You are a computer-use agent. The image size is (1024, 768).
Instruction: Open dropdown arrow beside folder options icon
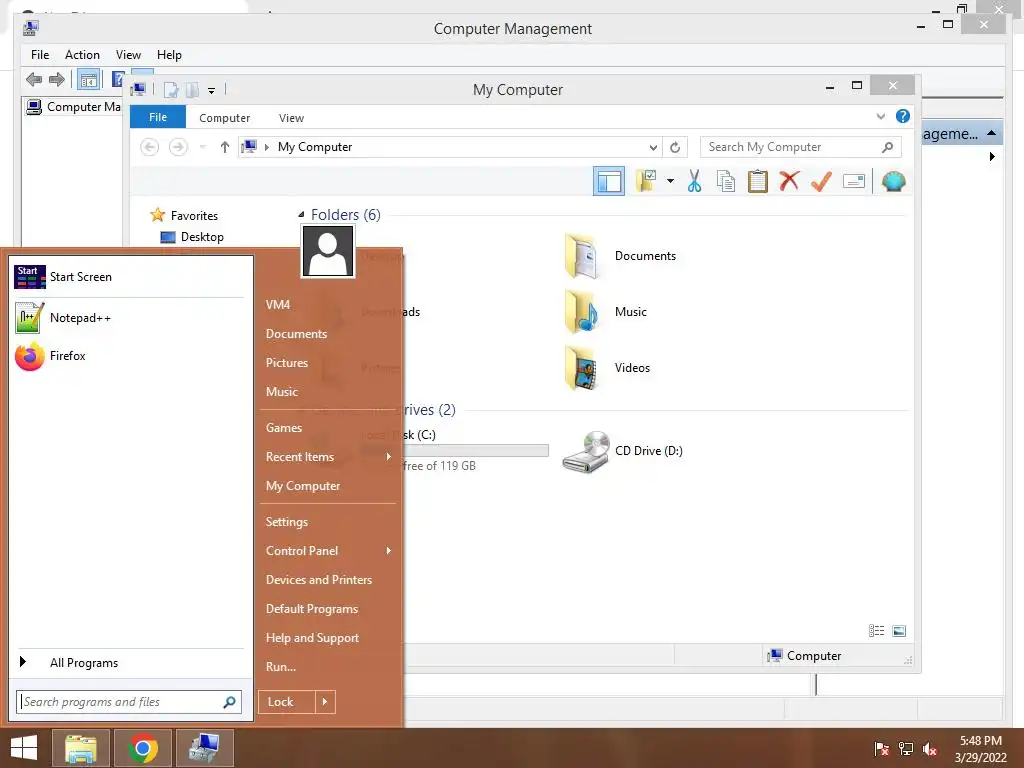(671, 181)
